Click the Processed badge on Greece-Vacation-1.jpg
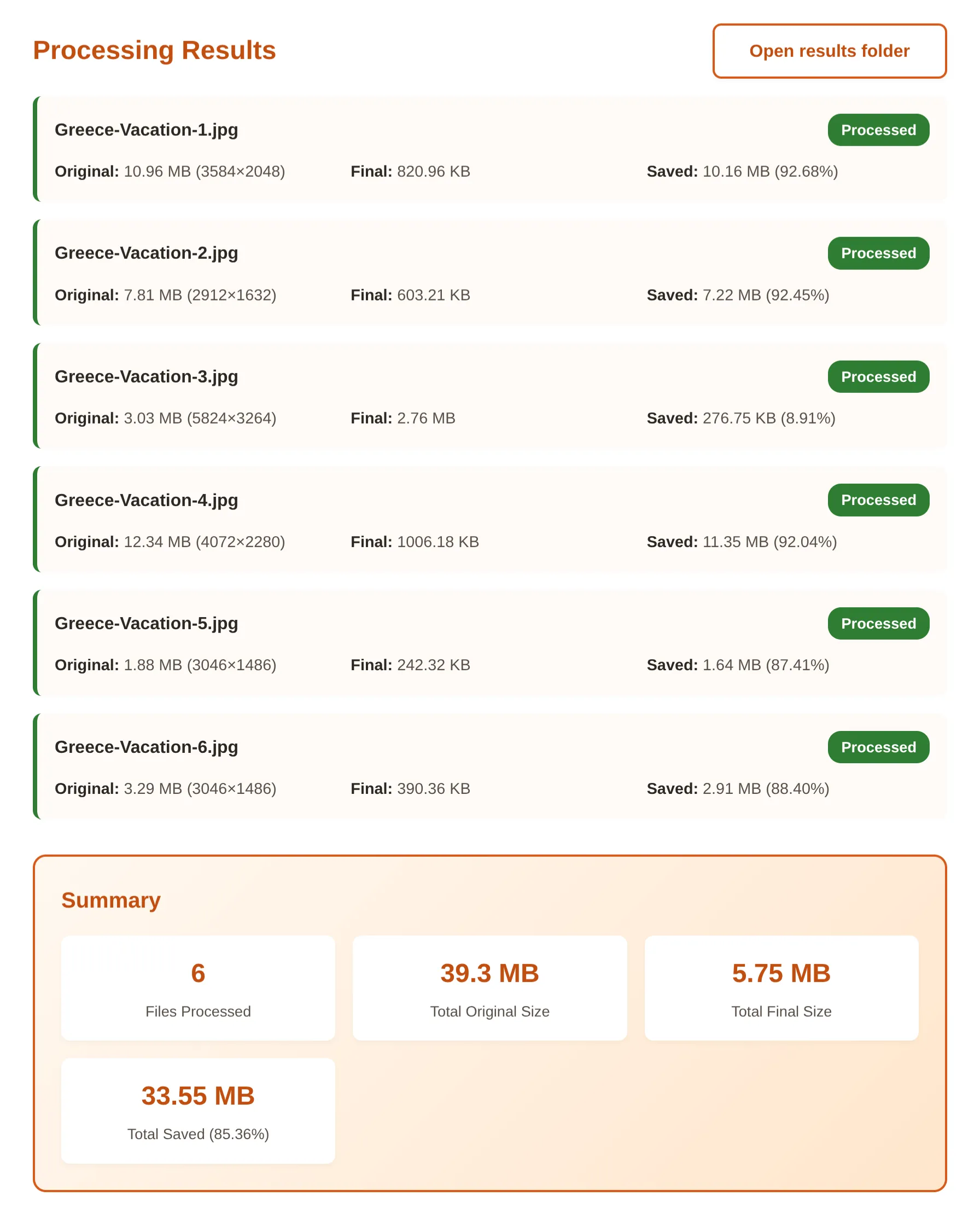 pyautogui.click(x=878, y=130)
